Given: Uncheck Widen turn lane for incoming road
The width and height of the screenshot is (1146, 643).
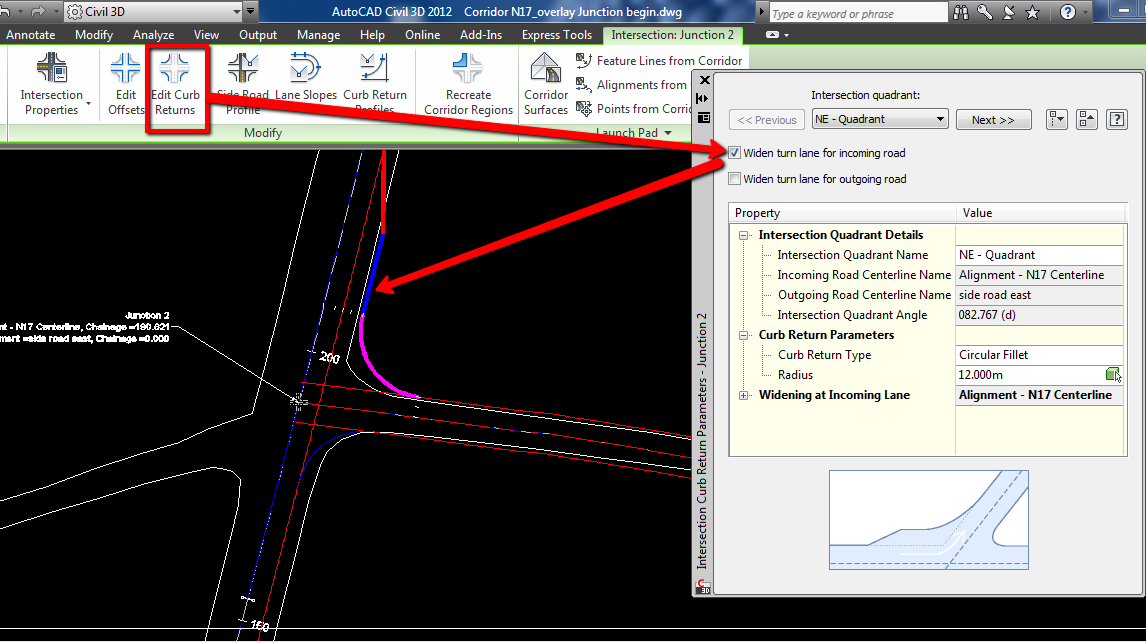Looking at the screenshot, I should pos(735,153).
